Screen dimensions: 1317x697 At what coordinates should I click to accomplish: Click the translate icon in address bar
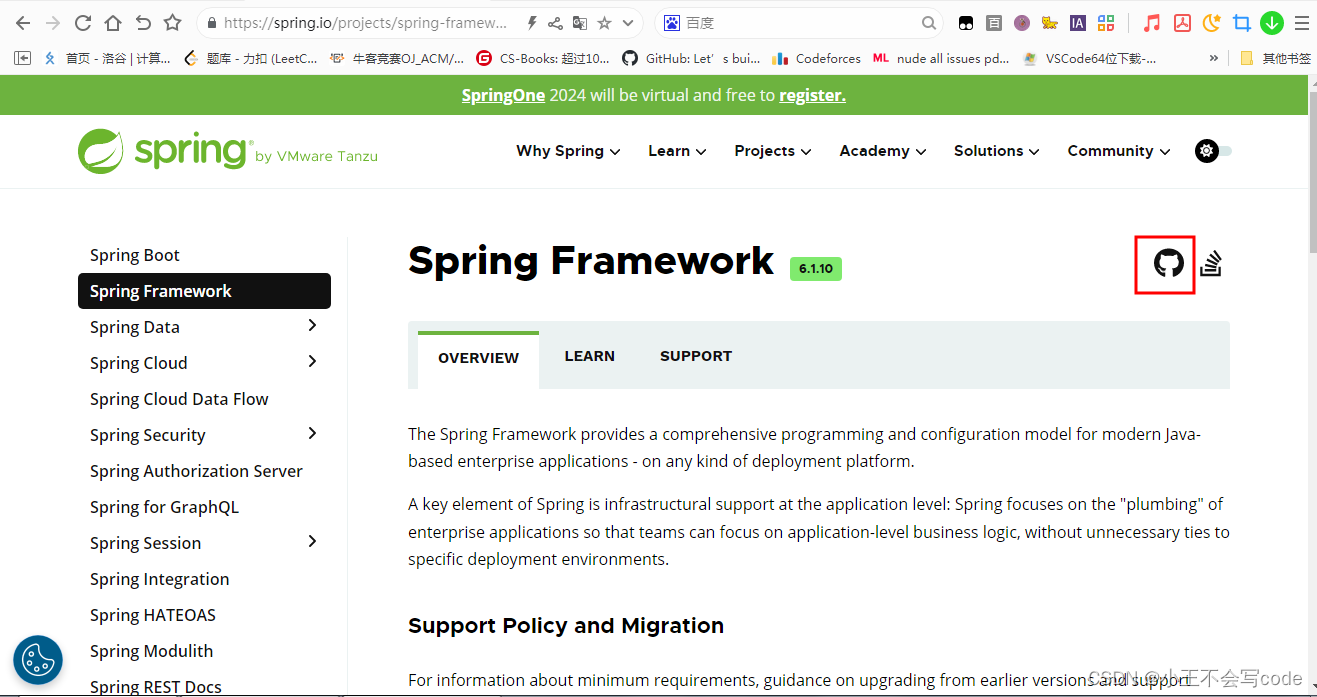click(x=580, y=22)
